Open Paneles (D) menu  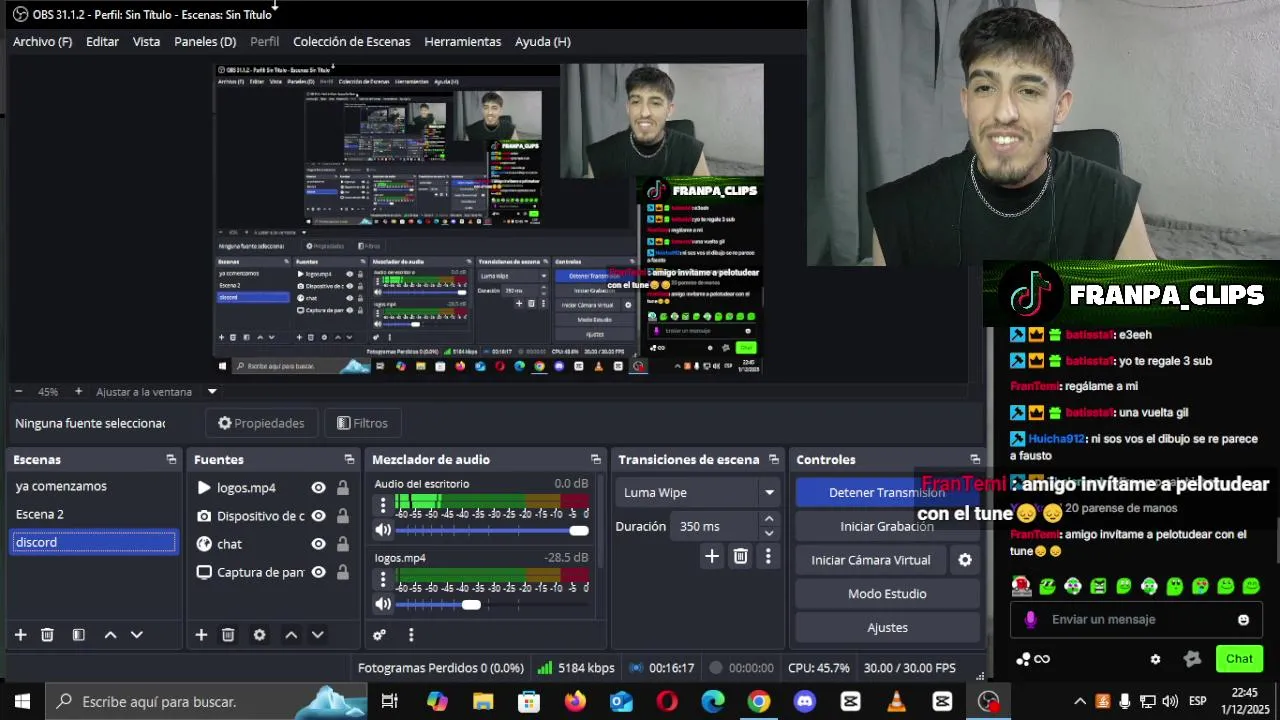[205, 41]
